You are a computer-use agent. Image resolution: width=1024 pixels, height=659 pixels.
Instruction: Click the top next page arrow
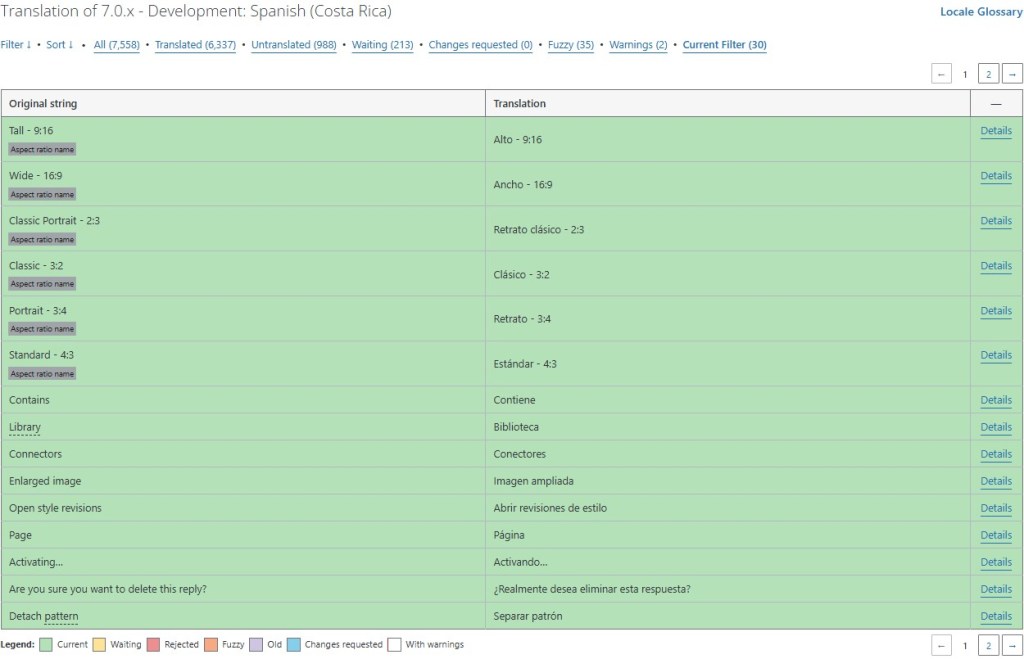tap(1012, 74)
